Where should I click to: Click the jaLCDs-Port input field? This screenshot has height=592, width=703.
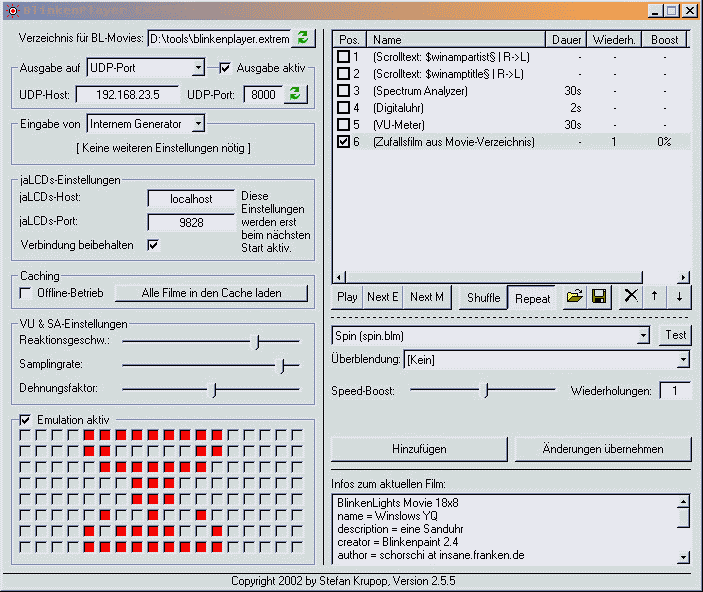(191, 222)
